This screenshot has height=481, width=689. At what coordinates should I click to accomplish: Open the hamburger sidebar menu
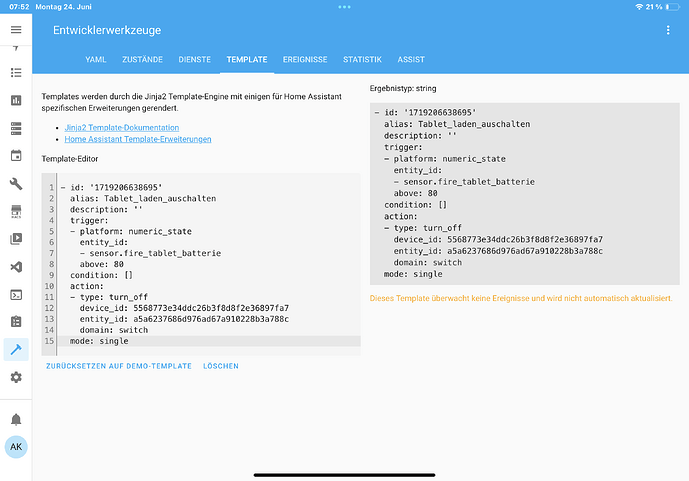click(x=16, y=30)
